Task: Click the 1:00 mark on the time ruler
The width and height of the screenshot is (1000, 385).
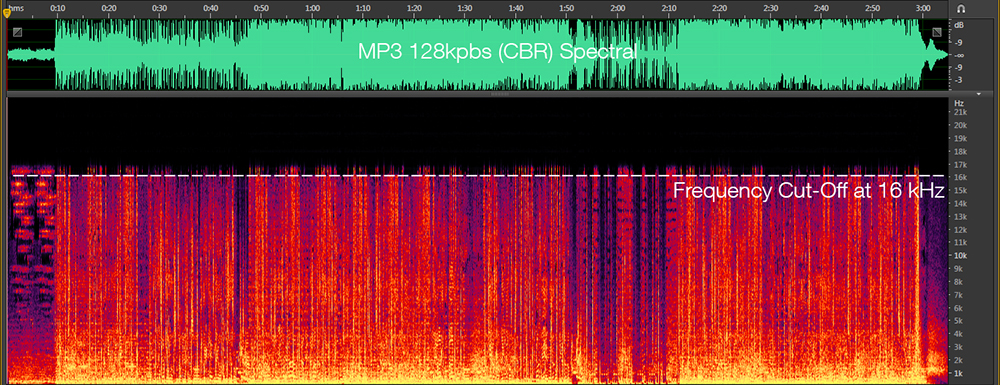Action: 312,8
